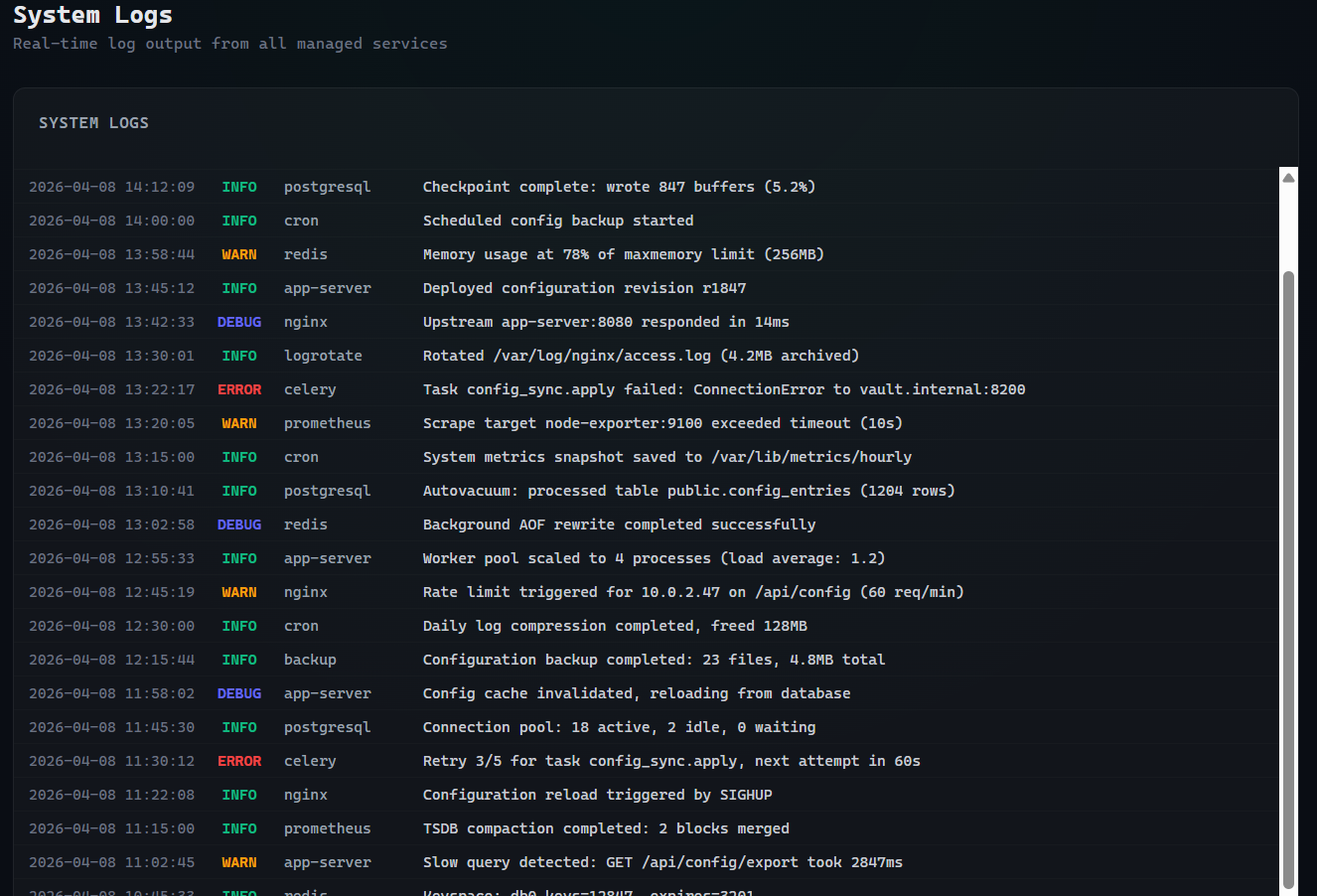The image size is (1317, 896).
Task: Click timestamp 2026-04-08 12:30:00
Action: tap(111, 626)
